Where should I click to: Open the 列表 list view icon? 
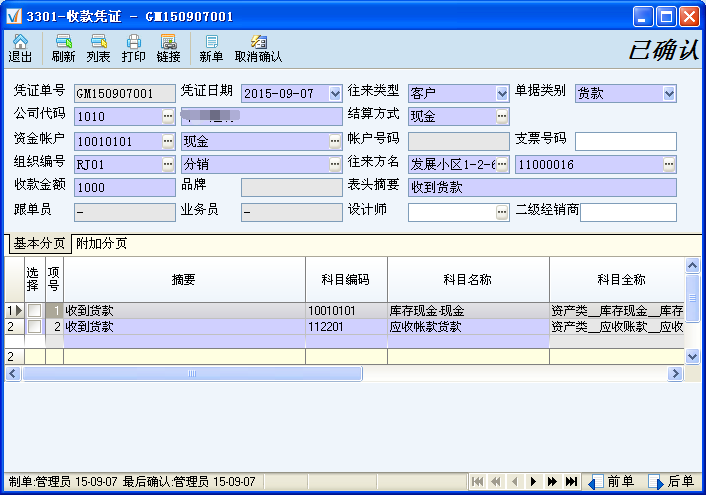(98, 48)
